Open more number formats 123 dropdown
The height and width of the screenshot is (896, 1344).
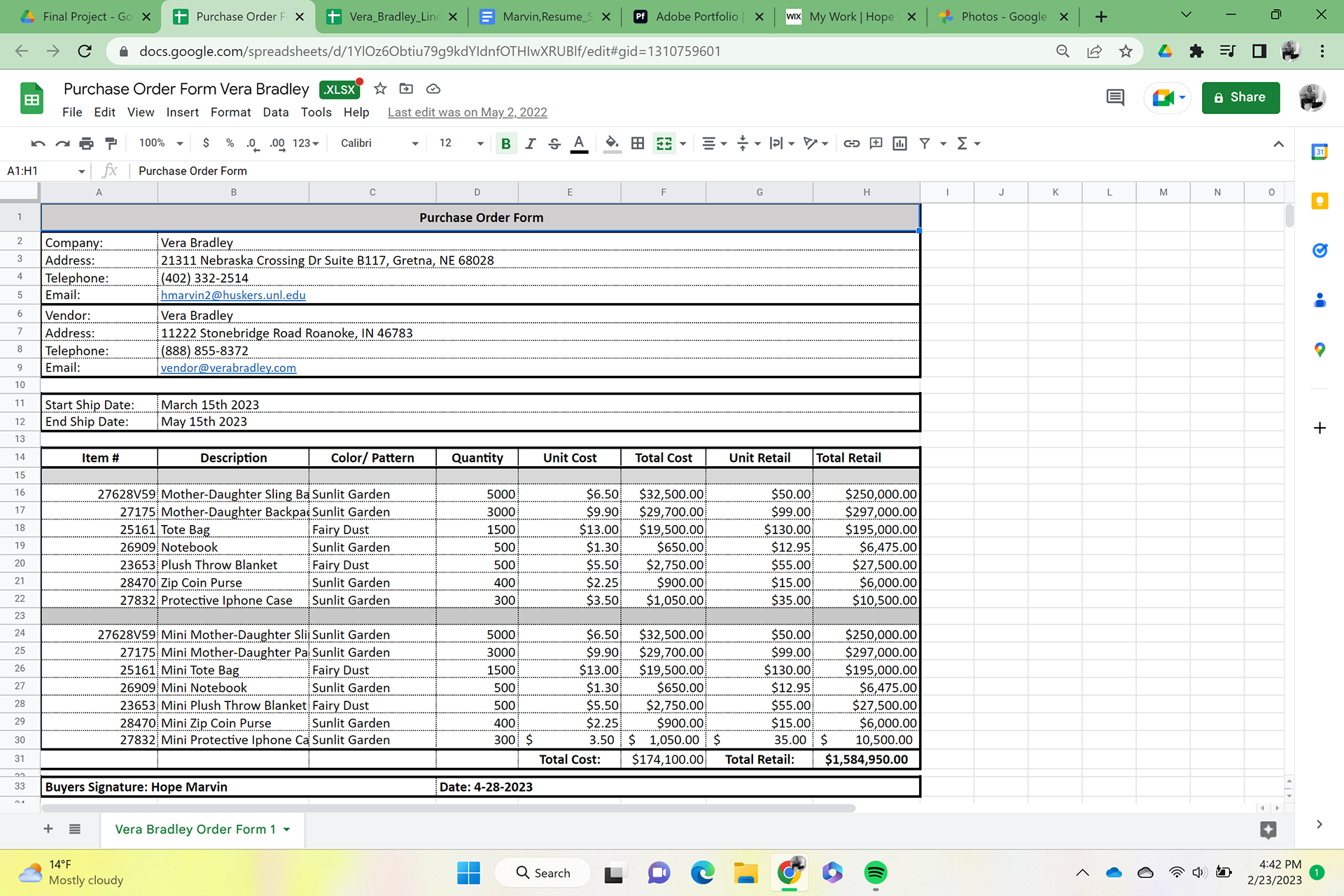click(x=305, y=143)
